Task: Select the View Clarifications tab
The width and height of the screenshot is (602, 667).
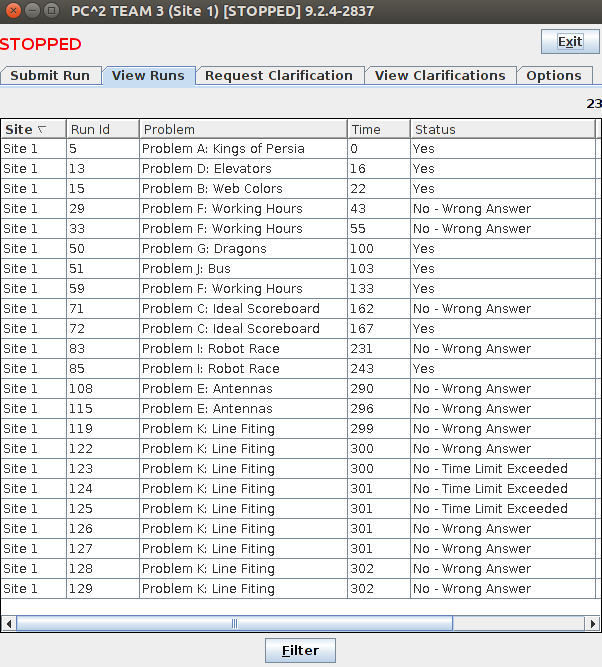Action: [440, 76]
